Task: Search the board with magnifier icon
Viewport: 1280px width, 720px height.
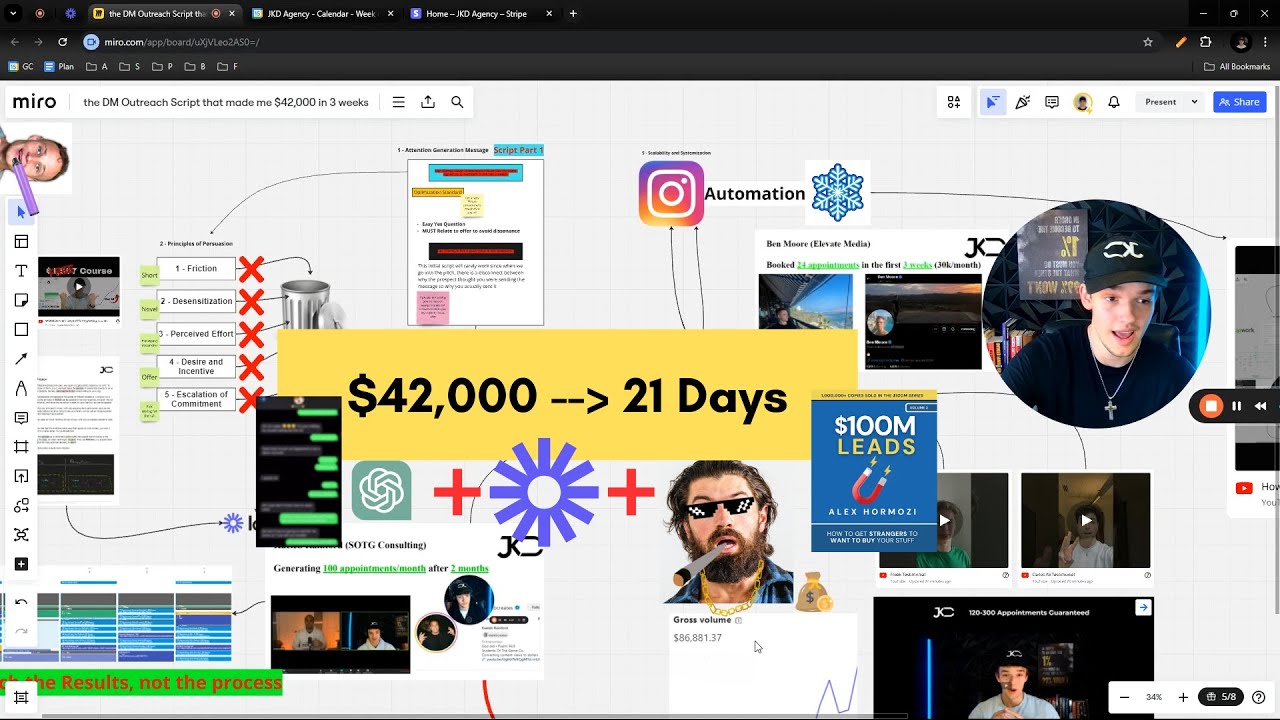Action: point(457,102)
